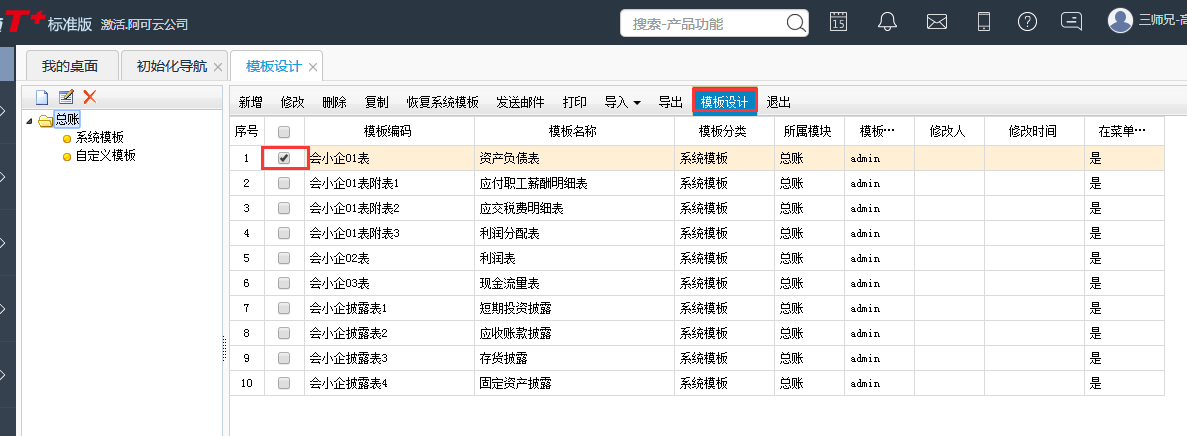Screen dimensions: 1187x436
Task: Check the 会小企披露表3 row checkbox
Action: coord(284,358)
